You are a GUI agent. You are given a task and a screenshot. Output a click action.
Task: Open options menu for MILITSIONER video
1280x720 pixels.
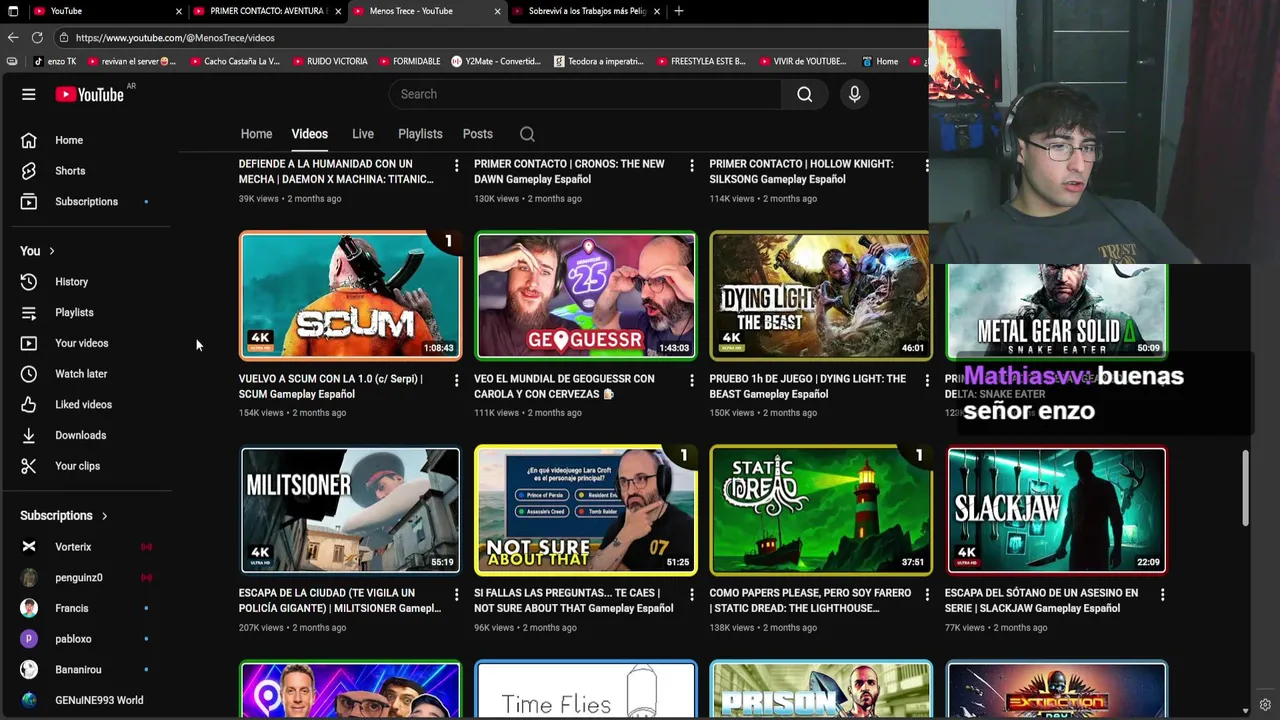coord(456,594)
